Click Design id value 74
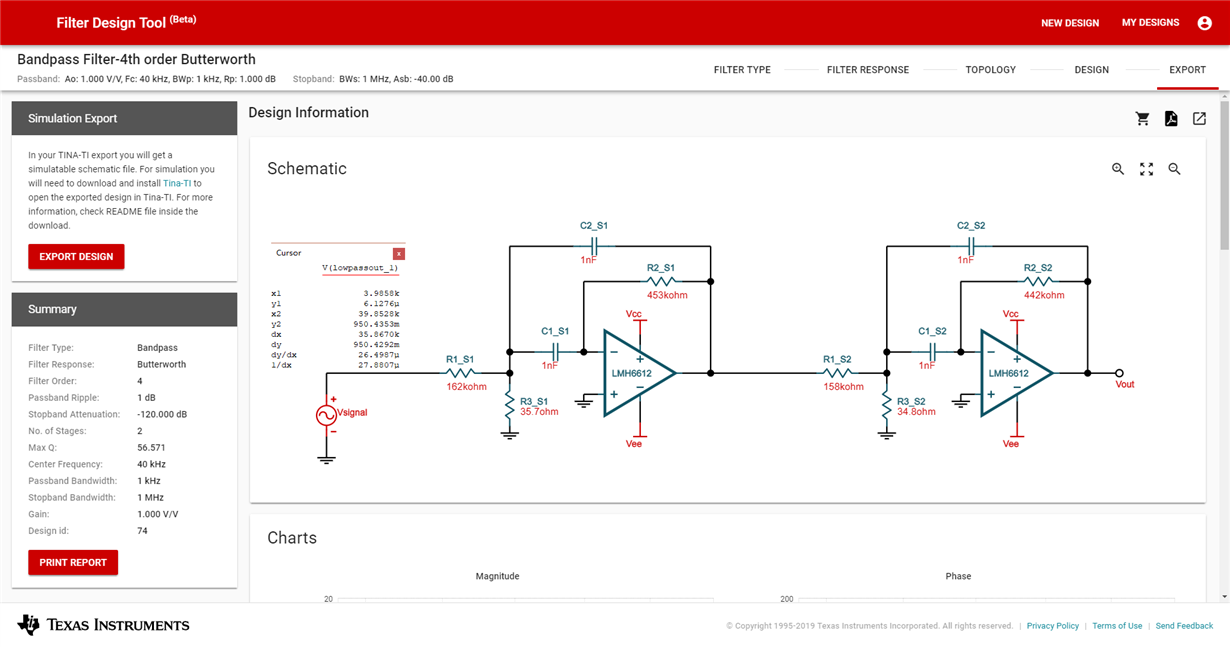The image size is (1230, 647). [142, 531]
